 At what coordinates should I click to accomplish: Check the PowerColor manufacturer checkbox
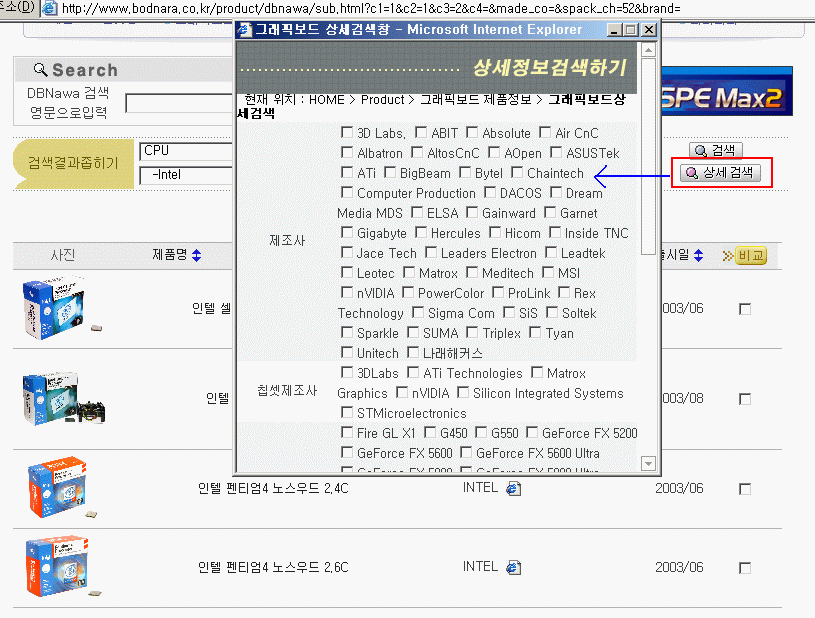coord(408,292)
